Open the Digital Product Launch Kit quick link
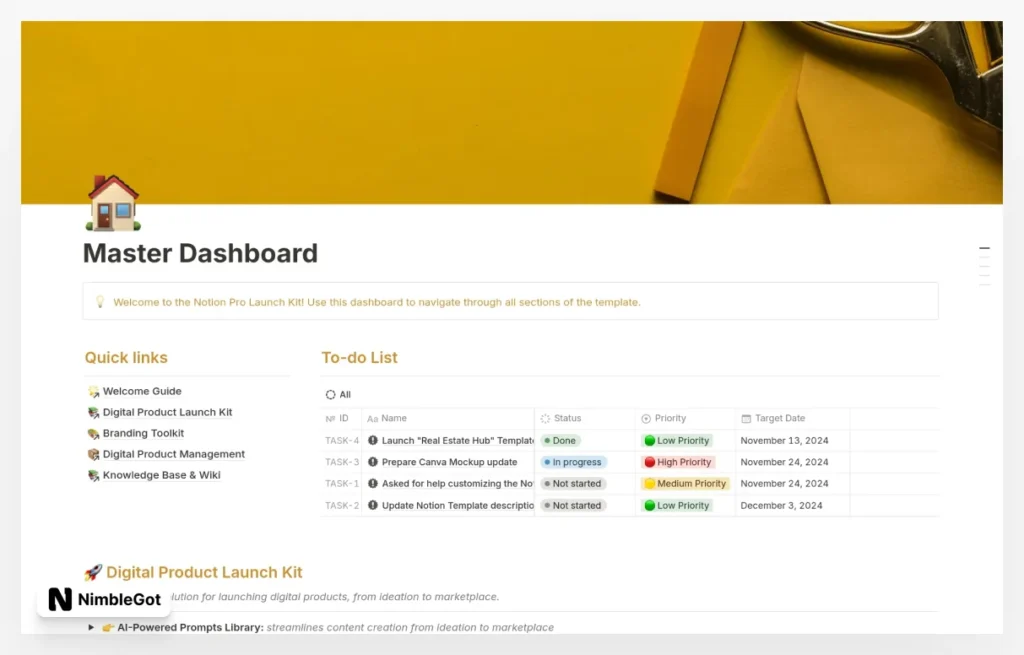 pos(167,412)
